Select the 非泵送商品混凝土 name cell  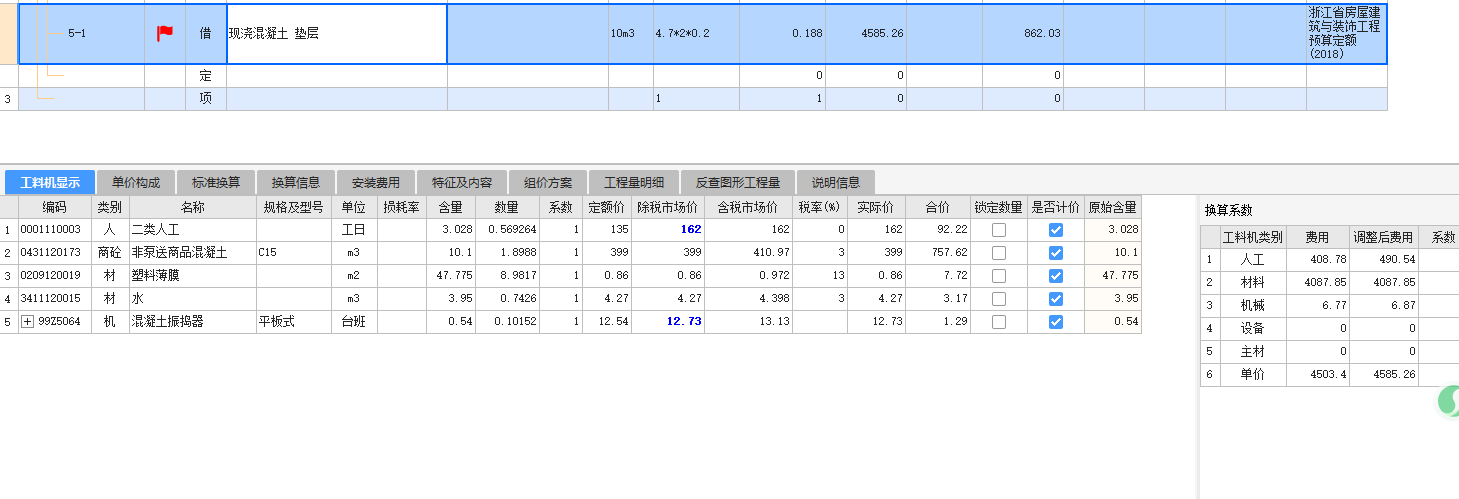[x=192, y=253]
